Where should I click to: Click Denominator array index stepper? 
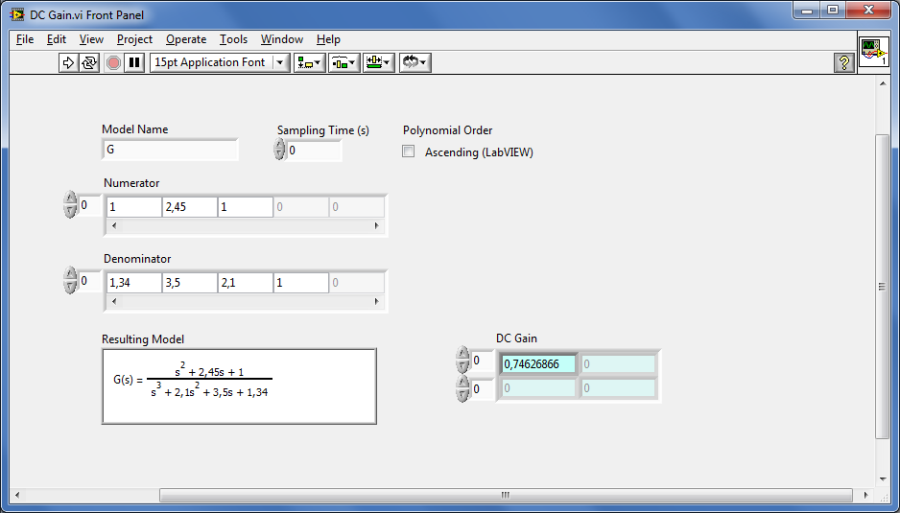[x=70, y=281]
